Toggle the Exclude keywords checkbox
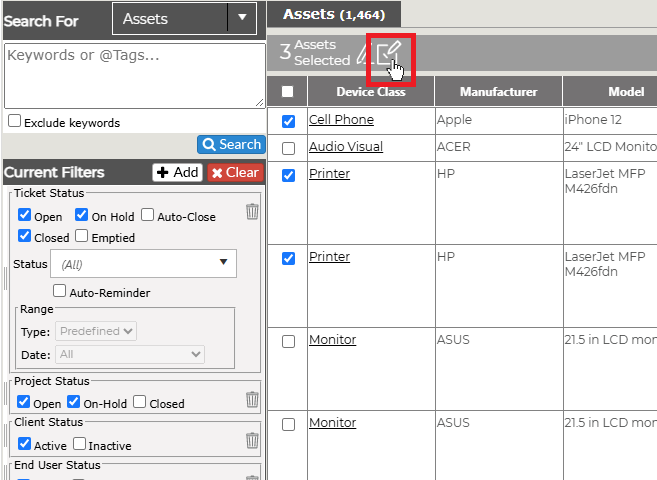657x480 pixels. pos(15,121)
